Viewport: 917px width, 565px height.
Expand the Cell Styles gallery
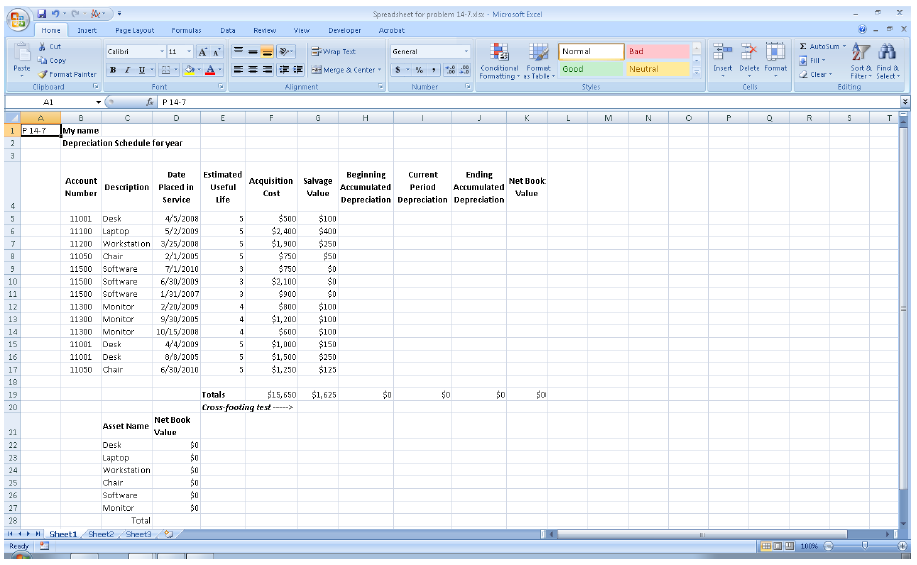tap(697, 73)
